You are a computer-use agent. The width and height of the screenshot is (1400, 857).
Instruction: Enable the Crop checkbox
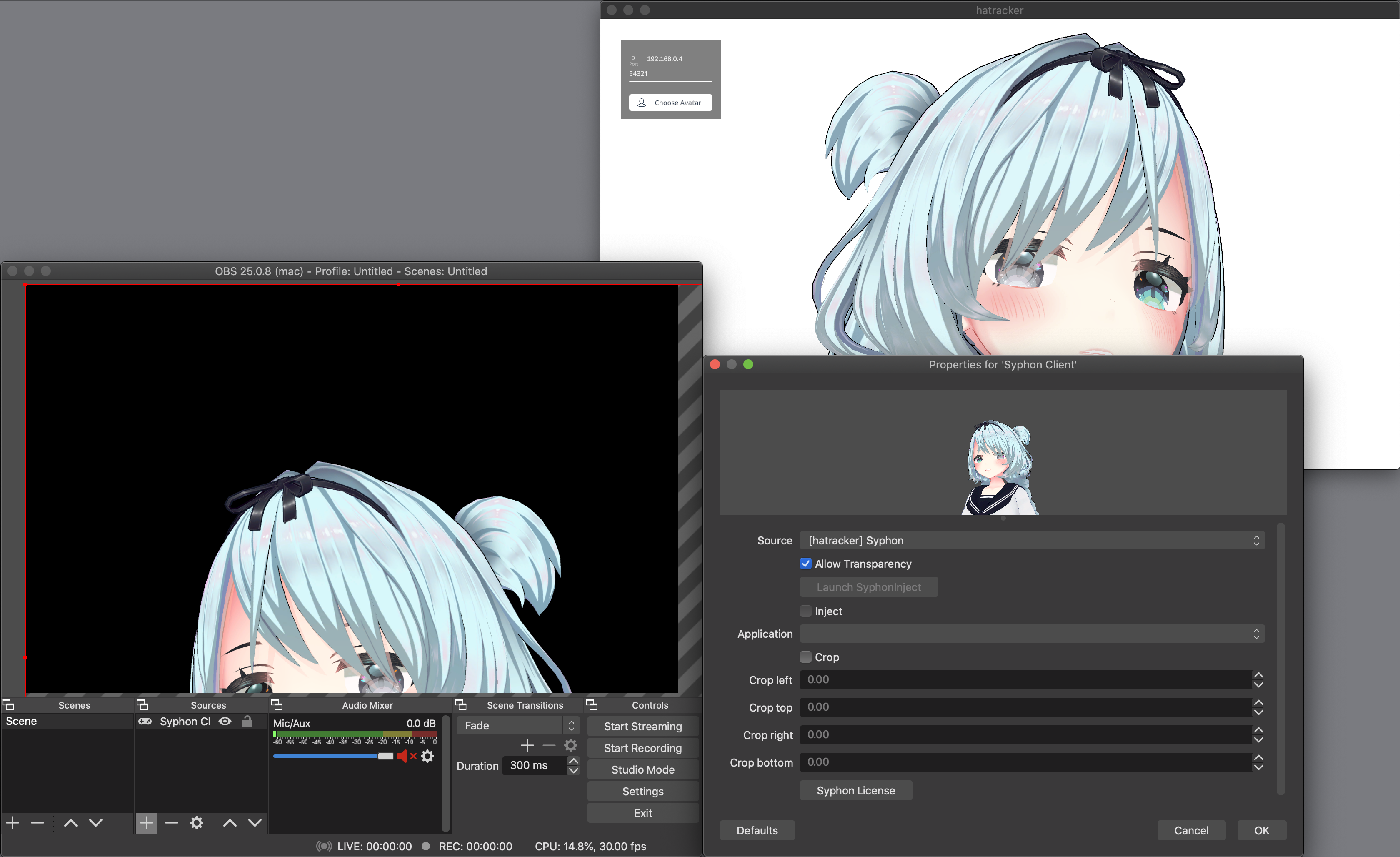click(805, 657)
